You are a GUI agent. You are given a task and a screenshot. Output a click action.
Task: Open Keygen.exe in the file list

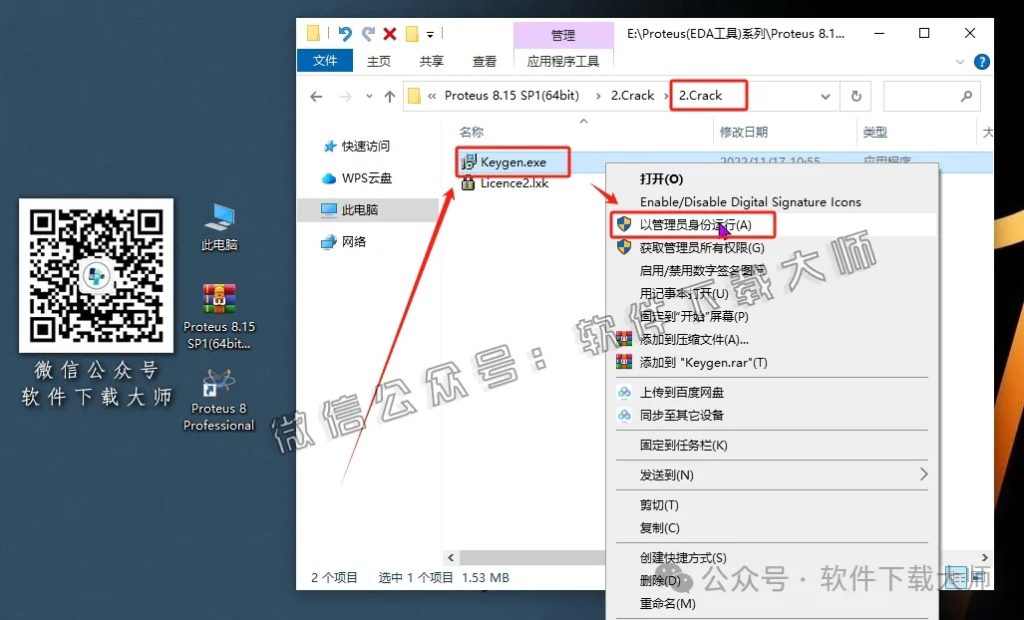click(x=512, y=161)
